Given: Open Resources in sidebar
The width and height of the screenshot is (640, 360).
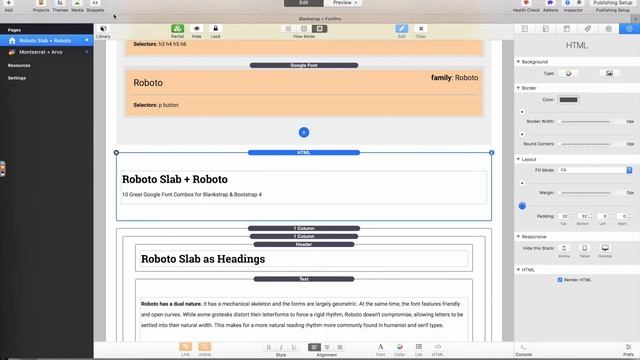Looking at the screenshot, I should [19, 65].
